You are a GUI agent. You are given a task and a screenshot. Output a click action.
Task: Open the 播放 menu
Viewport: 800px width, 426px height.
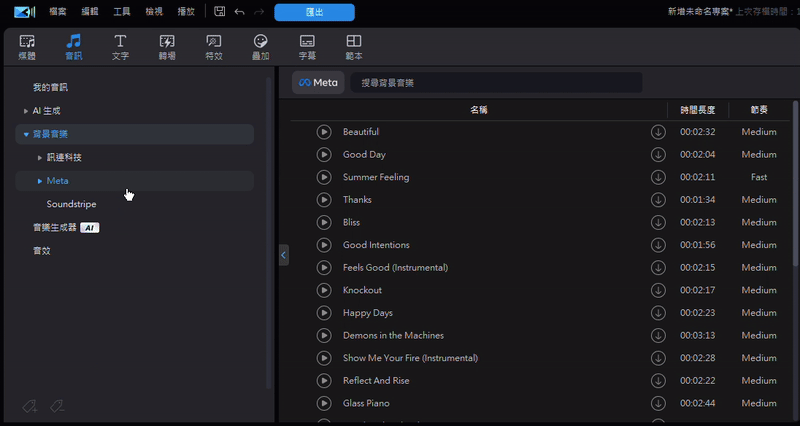186,12
